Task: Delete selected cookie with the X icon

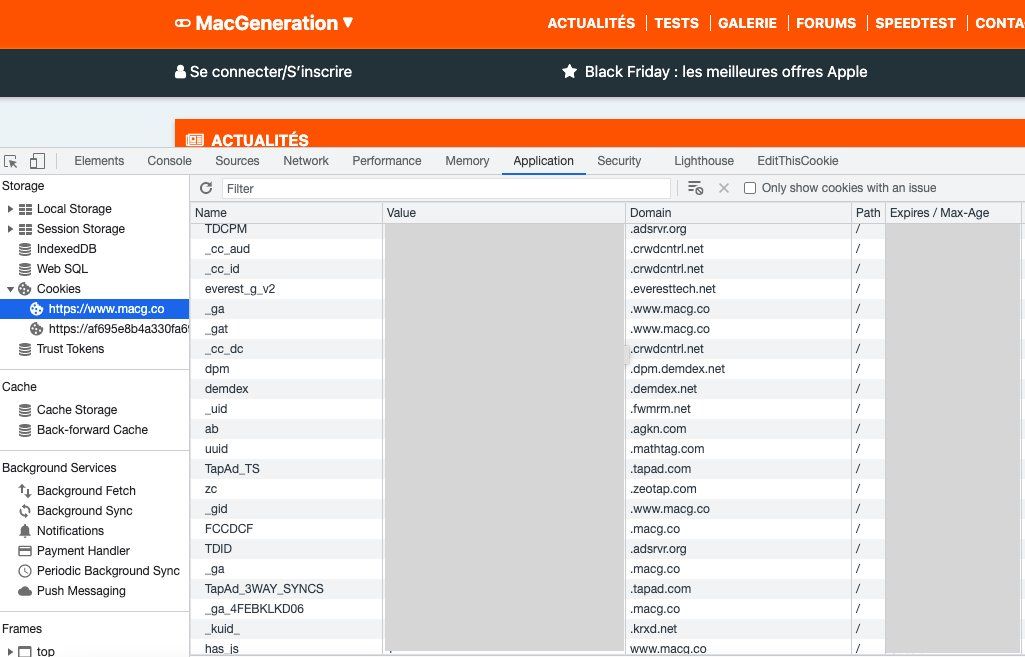Action: 724,188
